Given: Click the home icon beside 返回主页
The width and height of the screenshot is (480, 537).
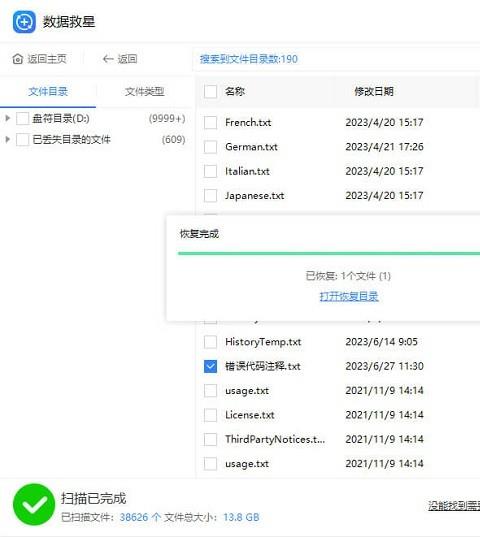Looking at the screenshot, I should [17, 59].
